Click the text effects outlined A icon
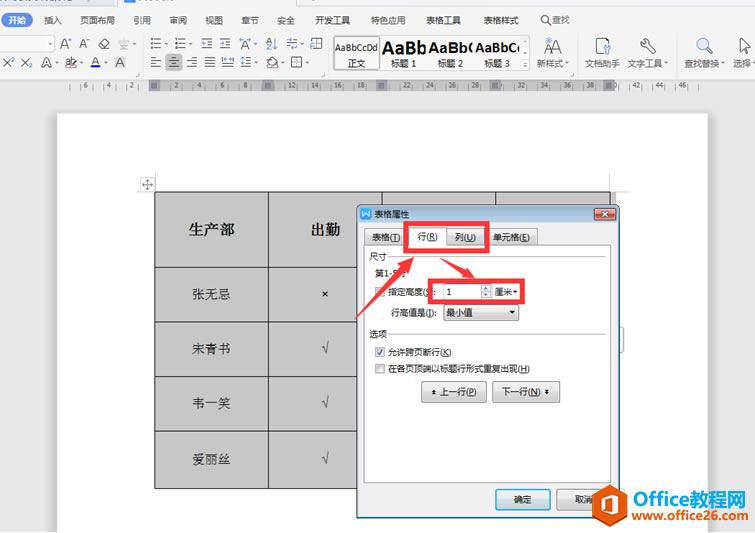 click(x=46, y=63)
